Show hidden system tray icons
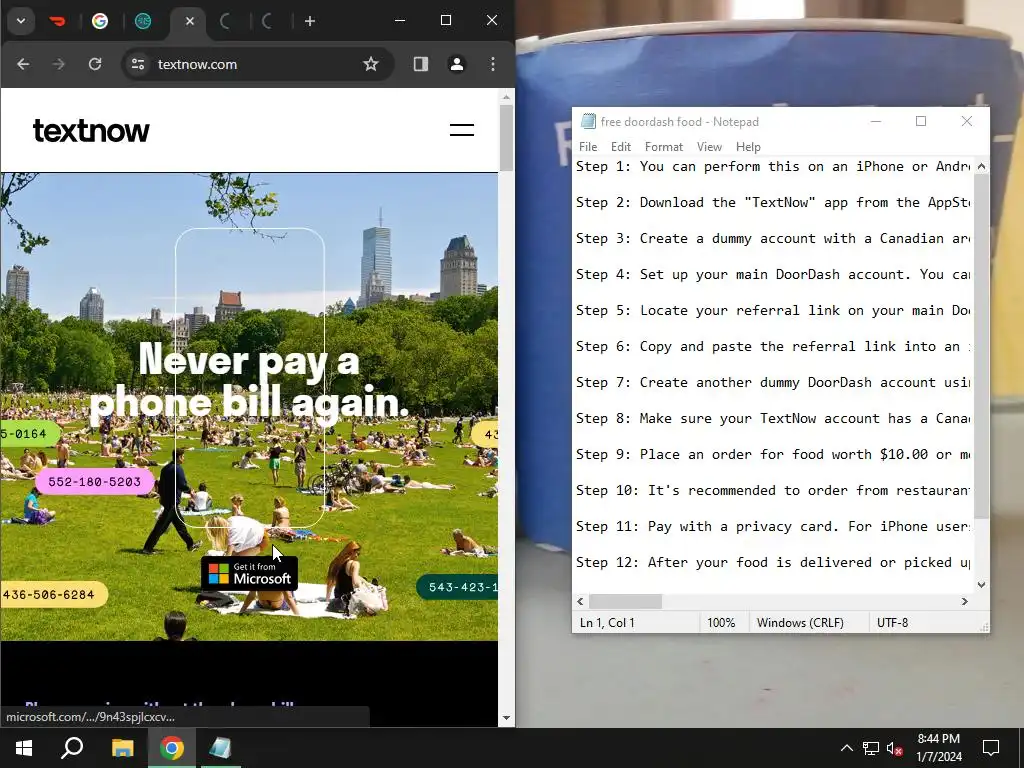Image resolution: width=1024 pixels, height=768 pixels. [x=846, y=748]
